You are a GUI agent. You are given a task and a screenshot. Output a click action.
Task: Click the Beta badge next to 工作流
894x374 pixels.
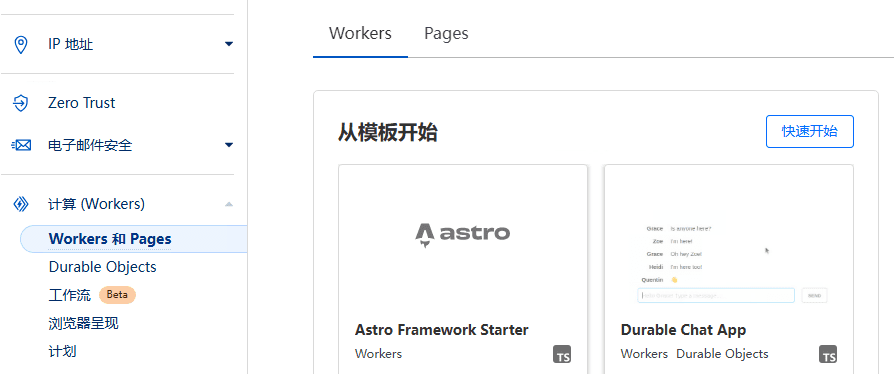(117, 295)
